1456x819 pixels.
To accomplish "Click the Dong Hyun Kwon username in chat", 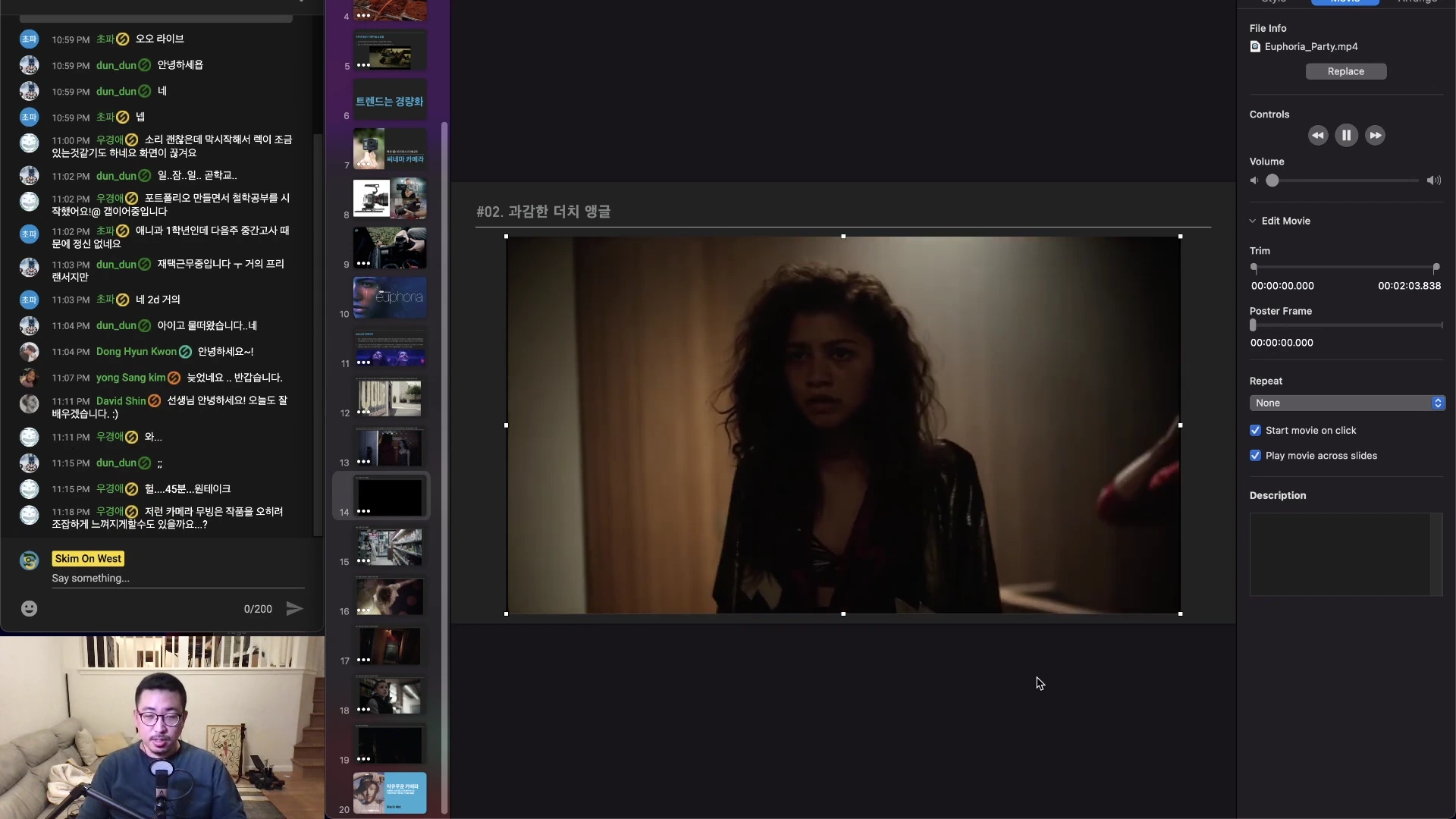I will pos(136,352).
